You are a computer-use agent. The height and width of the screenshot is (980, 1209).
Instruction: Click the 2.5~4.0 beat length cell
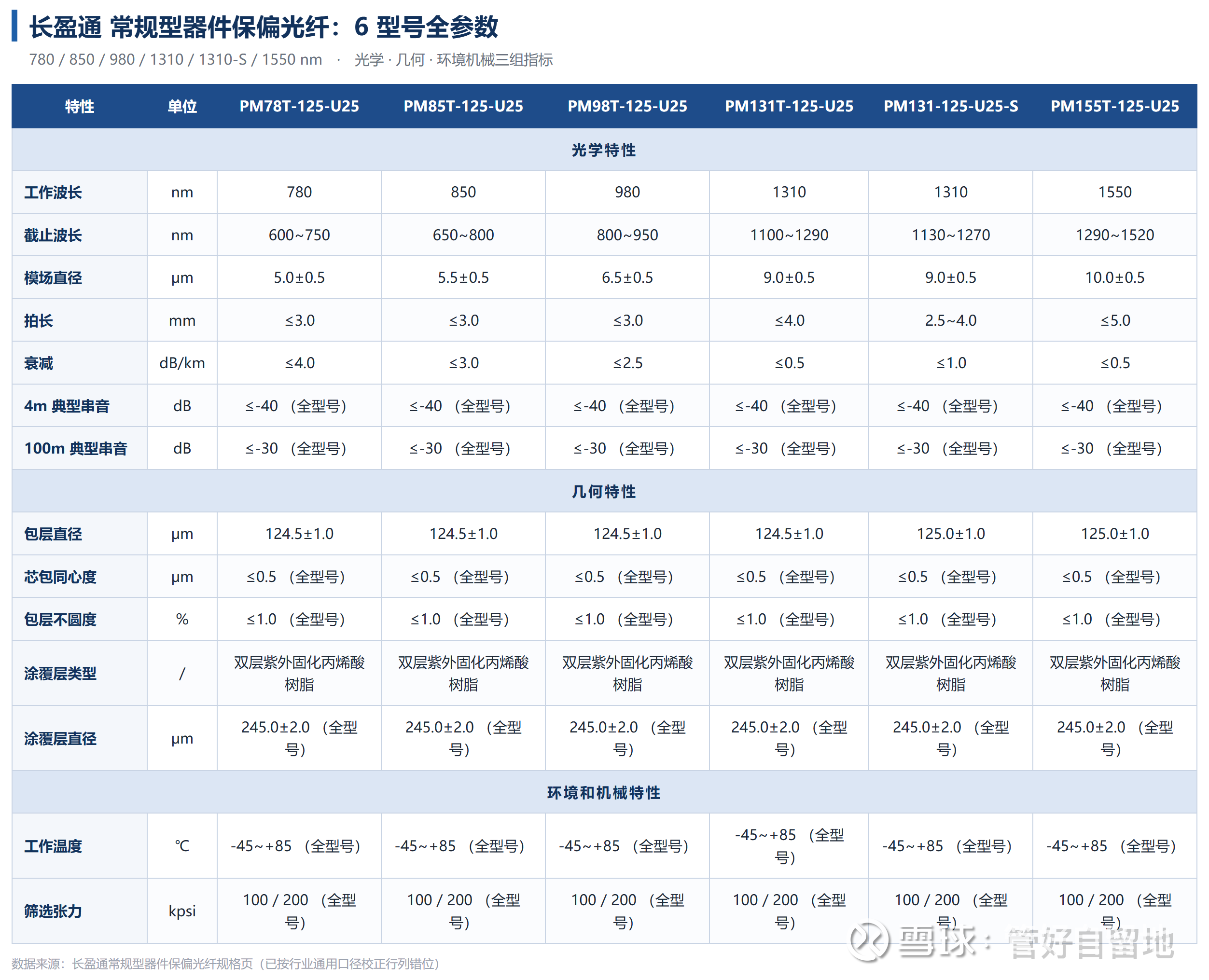tap(951, 320)
